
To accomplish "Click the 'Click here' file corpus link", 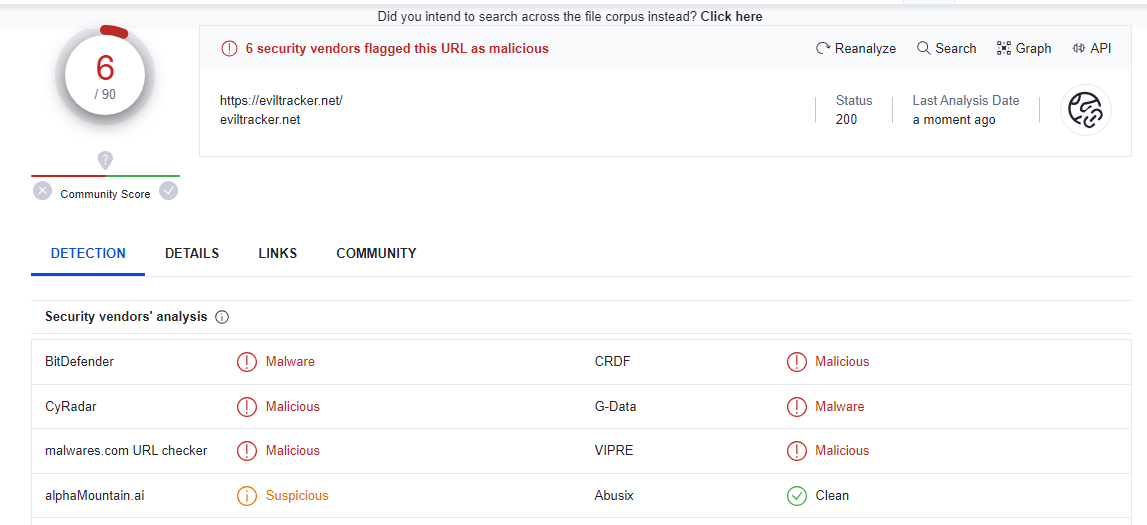I will (731, 16).
